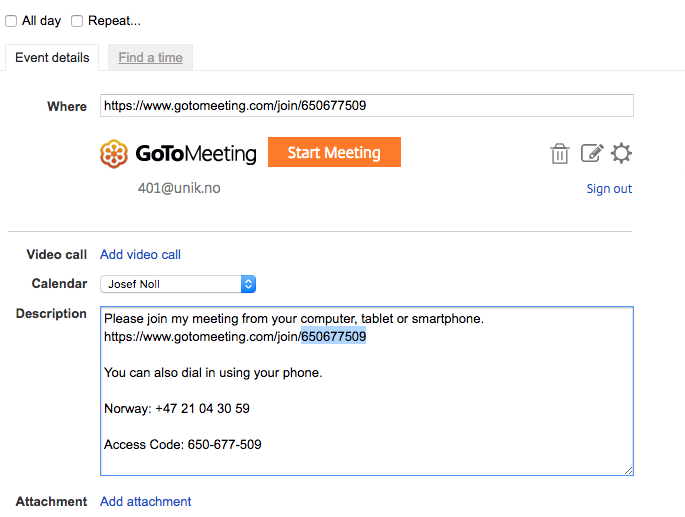Viewport: 685px width, 517px height.
Task: Click the 'Please join my meeting' description line
Action: (x=294, y=319)
